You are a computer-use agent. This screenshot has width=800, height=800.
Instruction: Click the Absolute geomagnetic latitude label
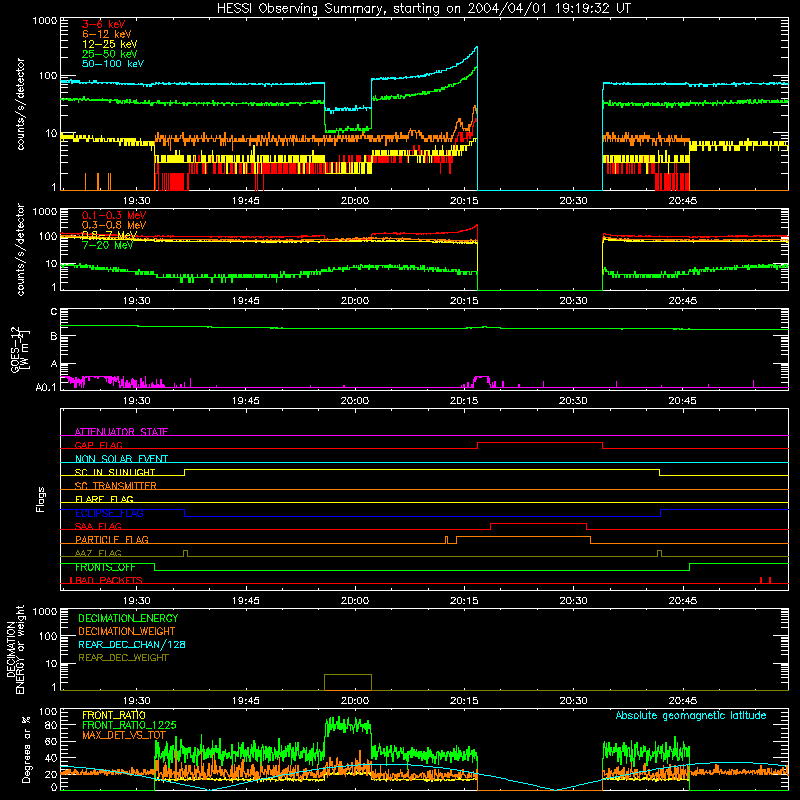click(x=691, y=715)
